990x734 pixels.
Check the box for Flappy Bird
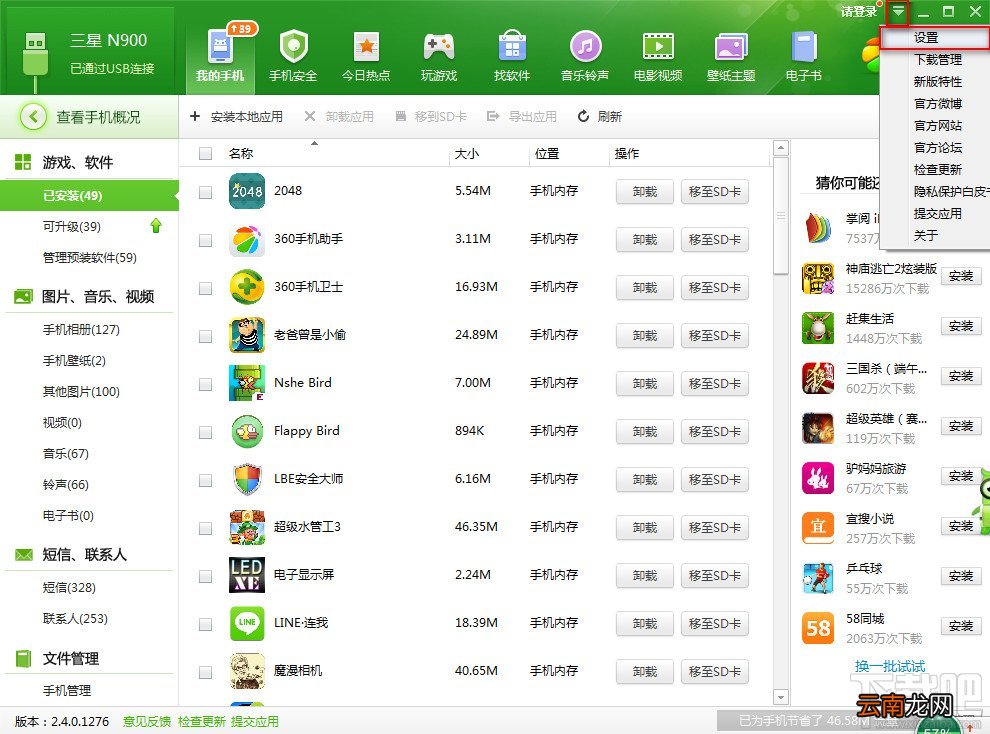click(x=205, y=432)
